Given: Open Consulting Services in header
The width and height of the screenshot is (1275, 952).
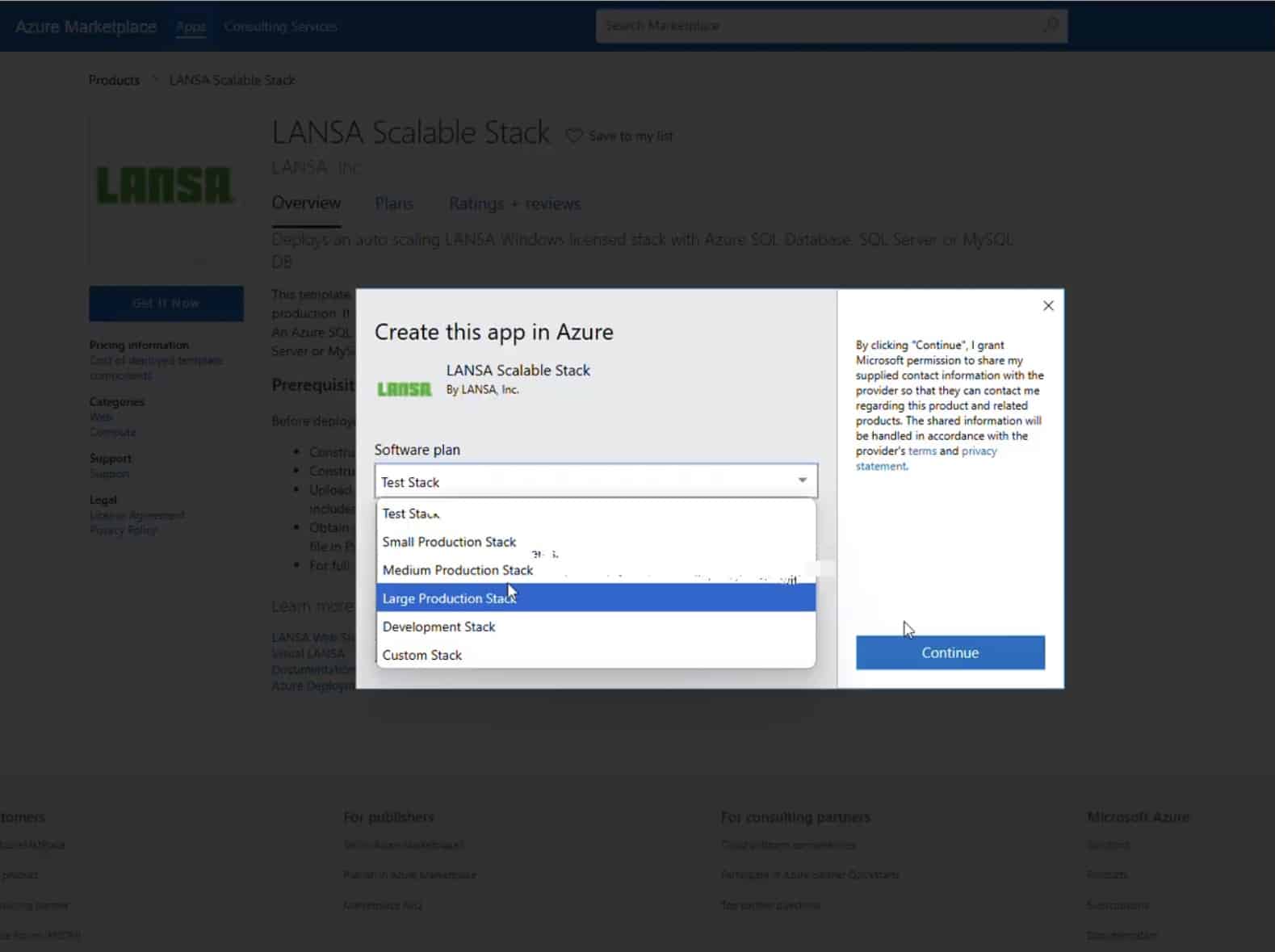Looking at the screenshot, I should pos(280,27).
